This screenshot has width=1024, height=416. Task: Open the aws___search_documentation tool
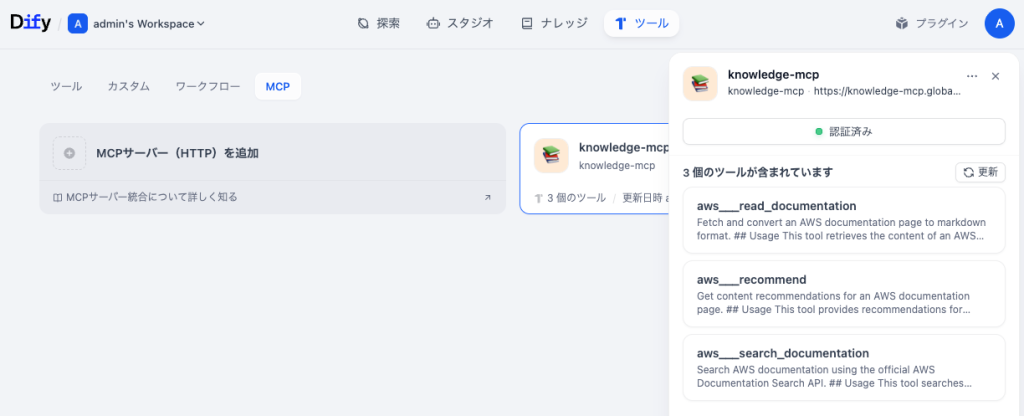844,368
